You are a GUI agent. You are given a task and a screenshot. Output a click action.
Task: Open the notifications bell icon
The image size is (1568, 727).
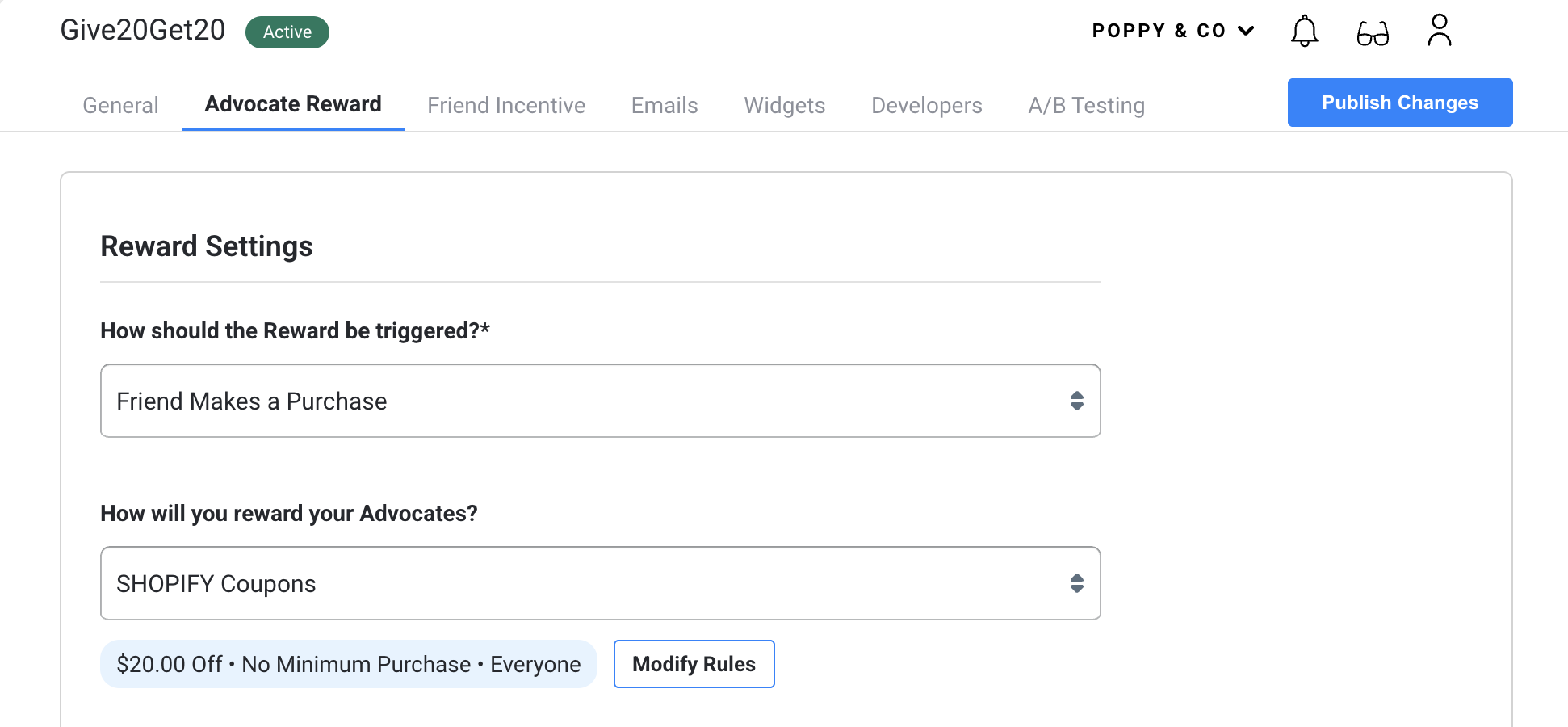coord(1304,32)
